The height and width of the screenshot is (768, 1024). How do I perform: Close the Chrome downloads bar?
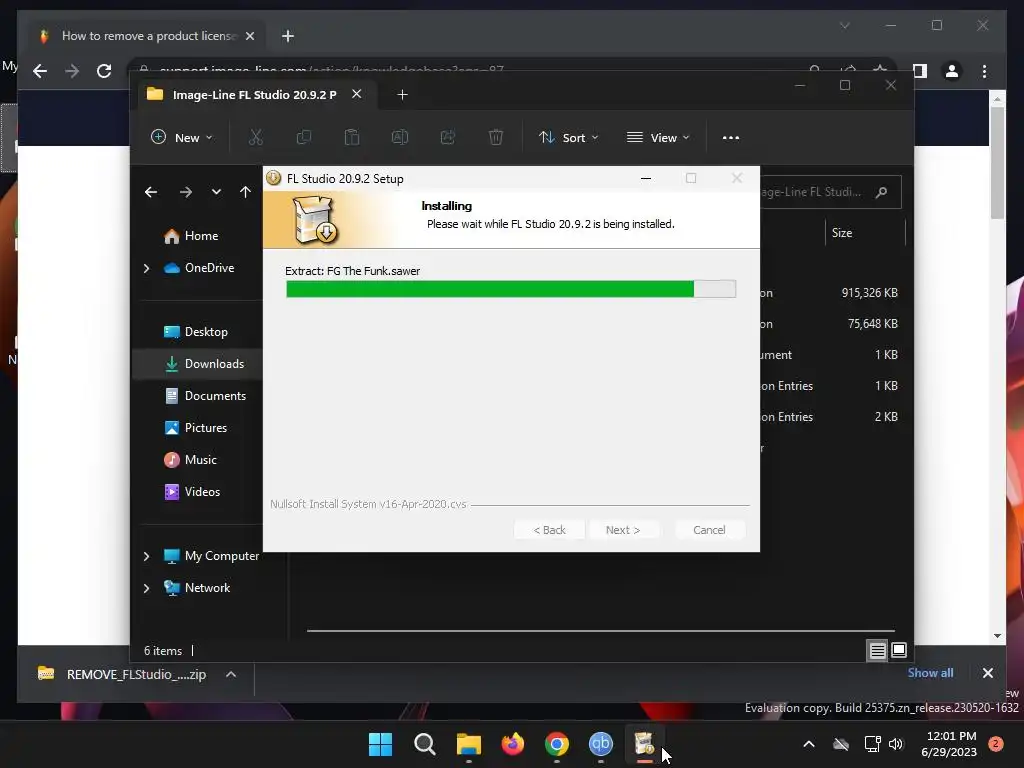tap(987, 673)
